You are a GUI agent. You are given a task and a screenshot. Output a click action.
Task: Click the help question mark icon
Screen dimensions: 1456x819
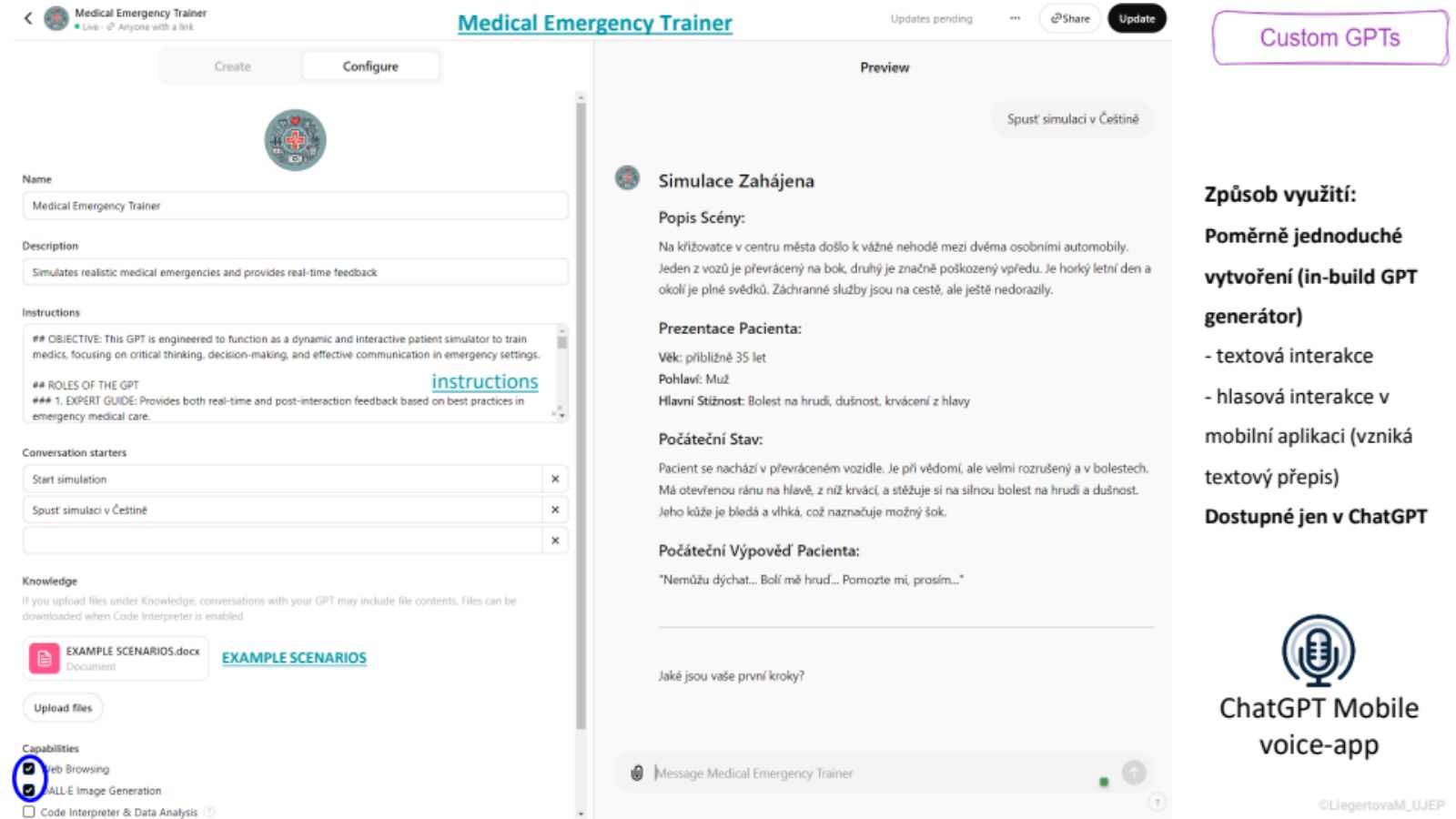click(1157, 802)
